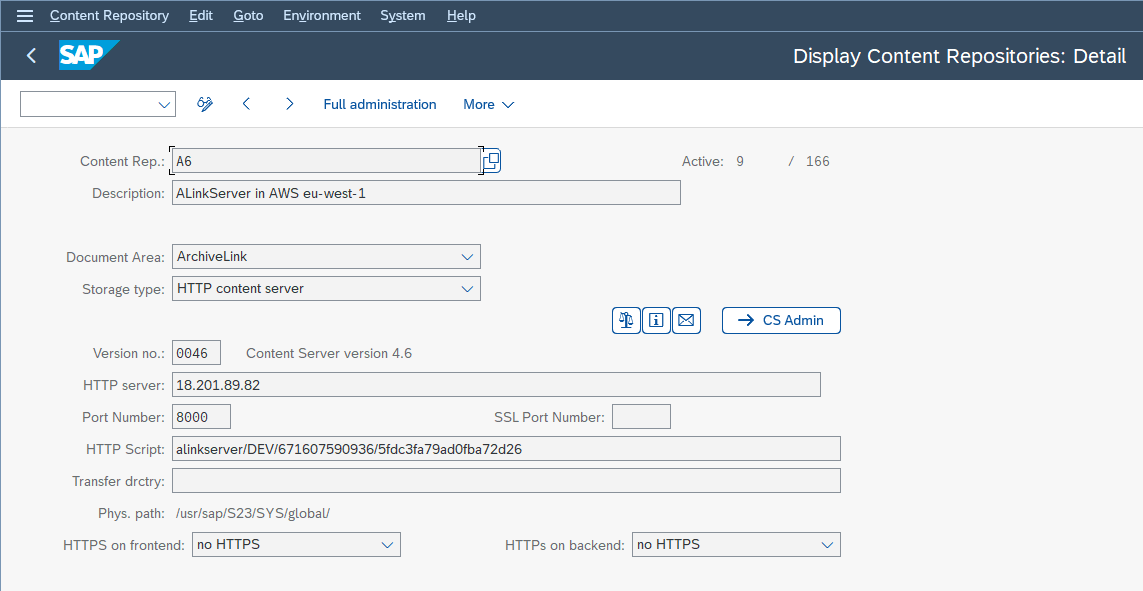Click the Version no. field 0046

pyautogui.click(x=196, y=353)
